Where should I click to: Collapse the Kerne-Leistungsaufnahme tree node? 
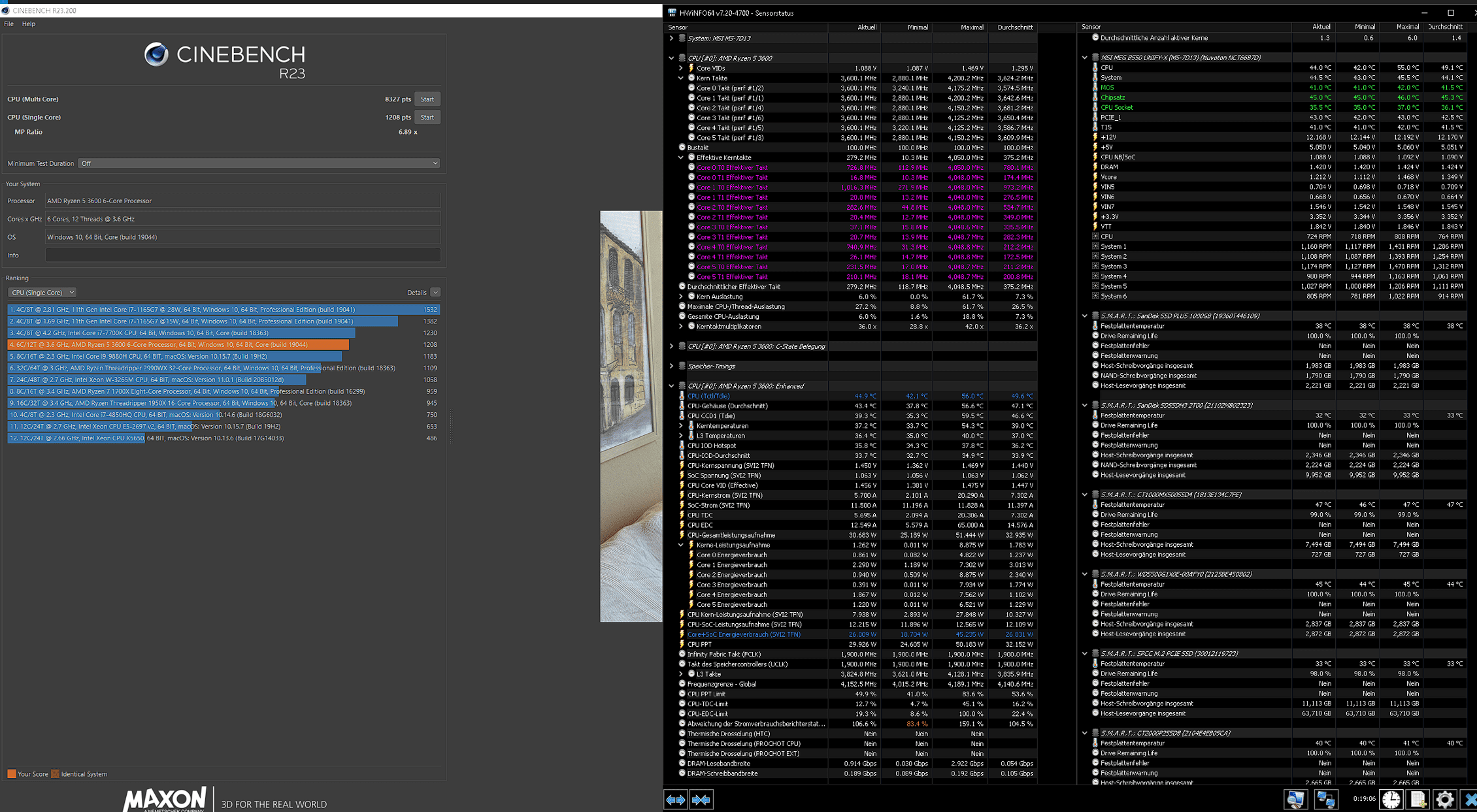pos(681,545)
